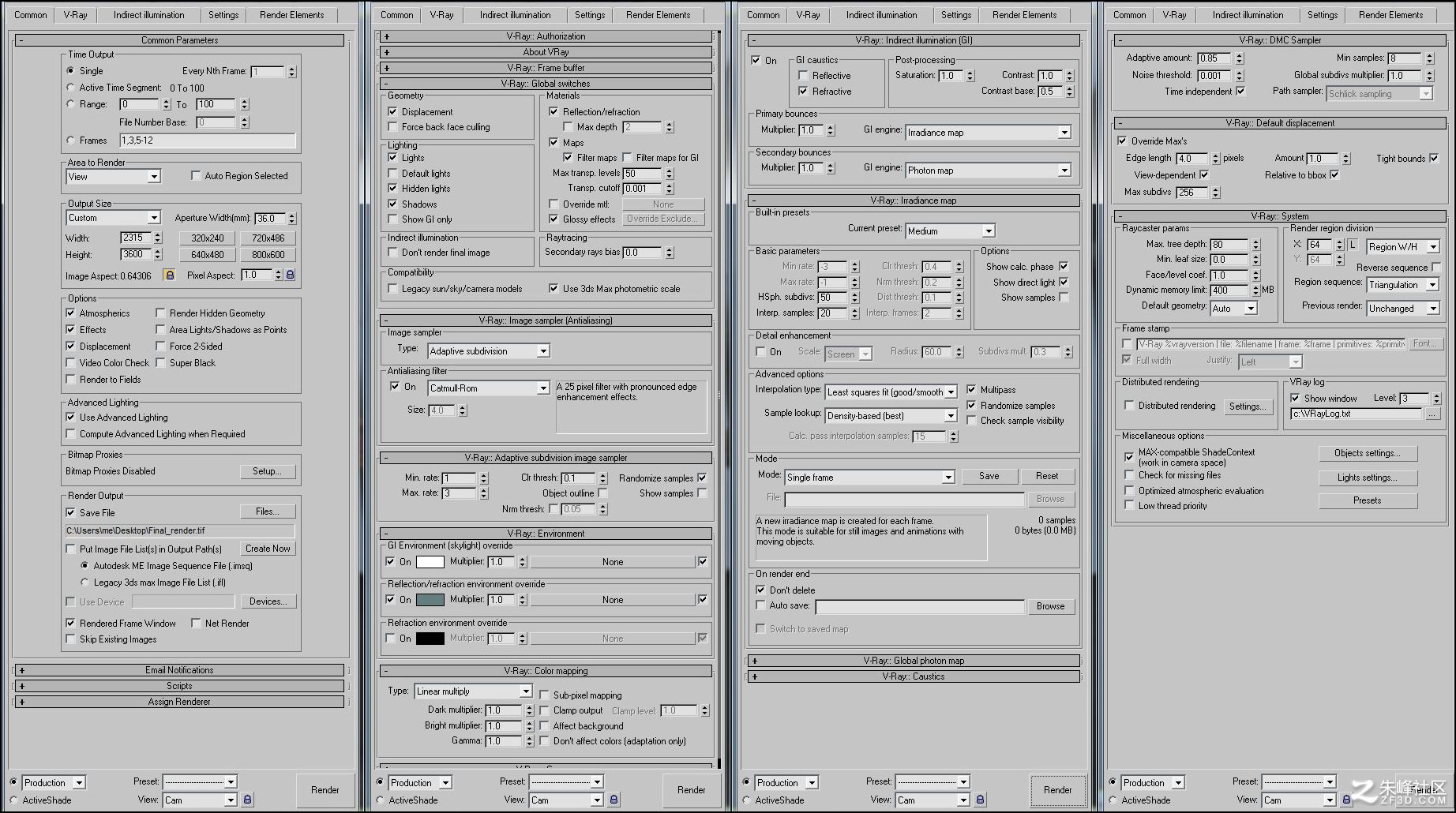Toggle the Rendered Frame Window checkbox
The height and width of the screenshot is (813, 1456).
click(70, 624)
